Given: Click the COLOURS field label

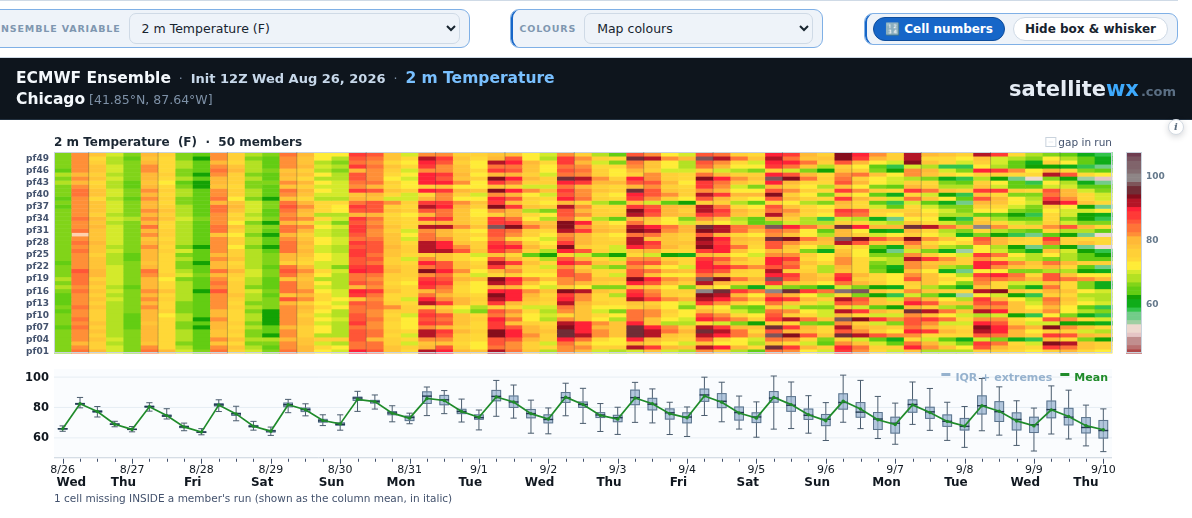Looking at the screenshot, I should pyautogui.click(x=547, y=29).
